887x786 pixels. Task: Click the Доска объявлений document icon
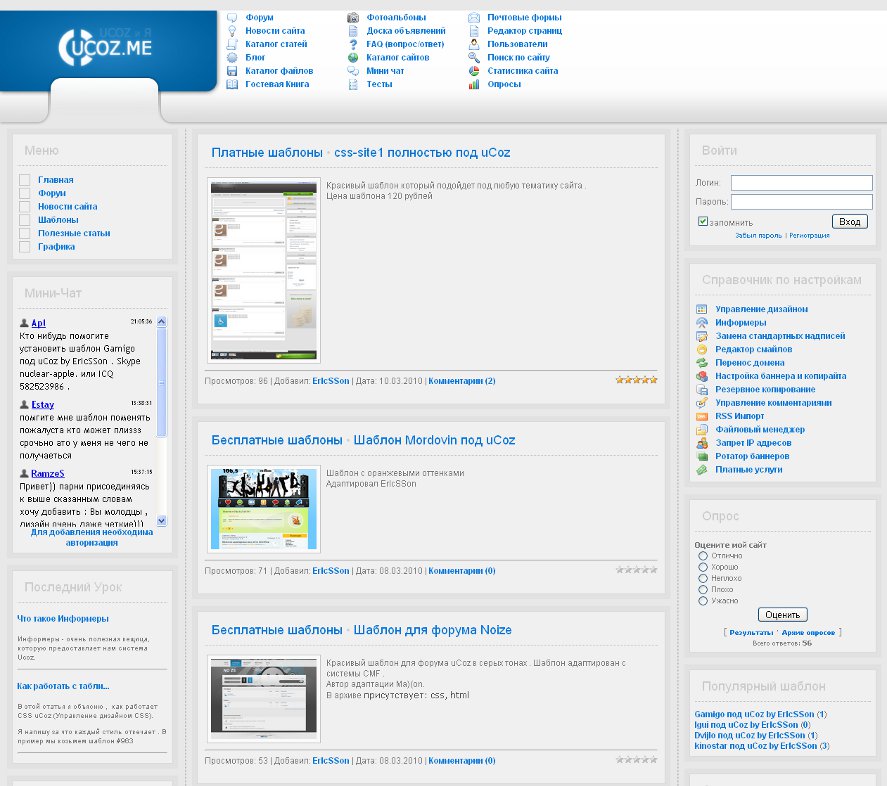[353, 31]
